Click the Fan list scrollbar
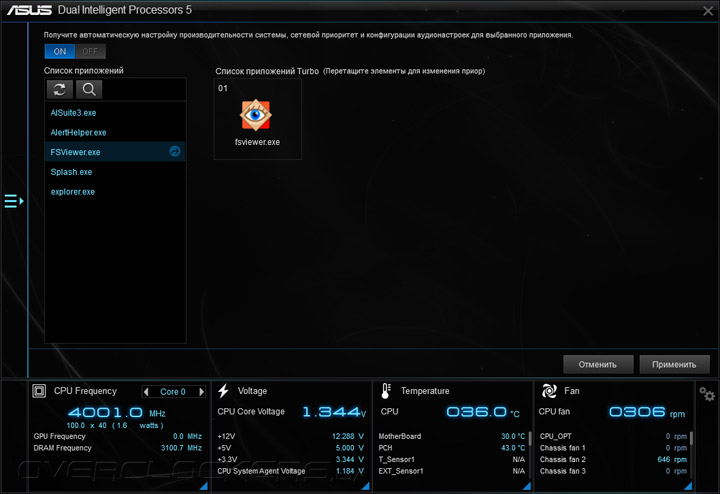The height and width of the screenshot is (494, 720). tap(691, 438)
